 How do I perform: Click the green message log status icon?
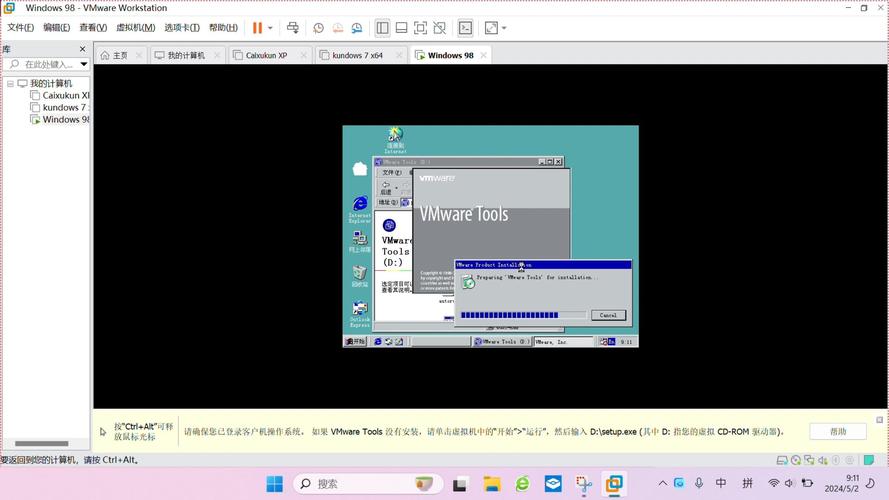pos(869,460)
